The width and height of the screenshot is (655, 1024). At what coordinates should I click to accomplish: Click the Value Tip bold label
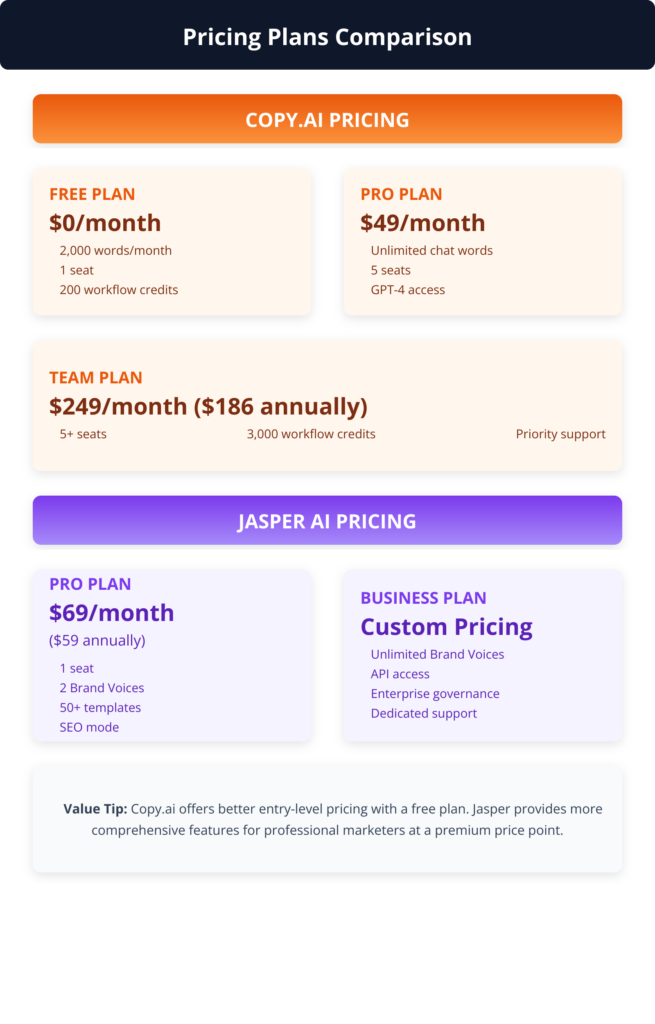point(95,809)
